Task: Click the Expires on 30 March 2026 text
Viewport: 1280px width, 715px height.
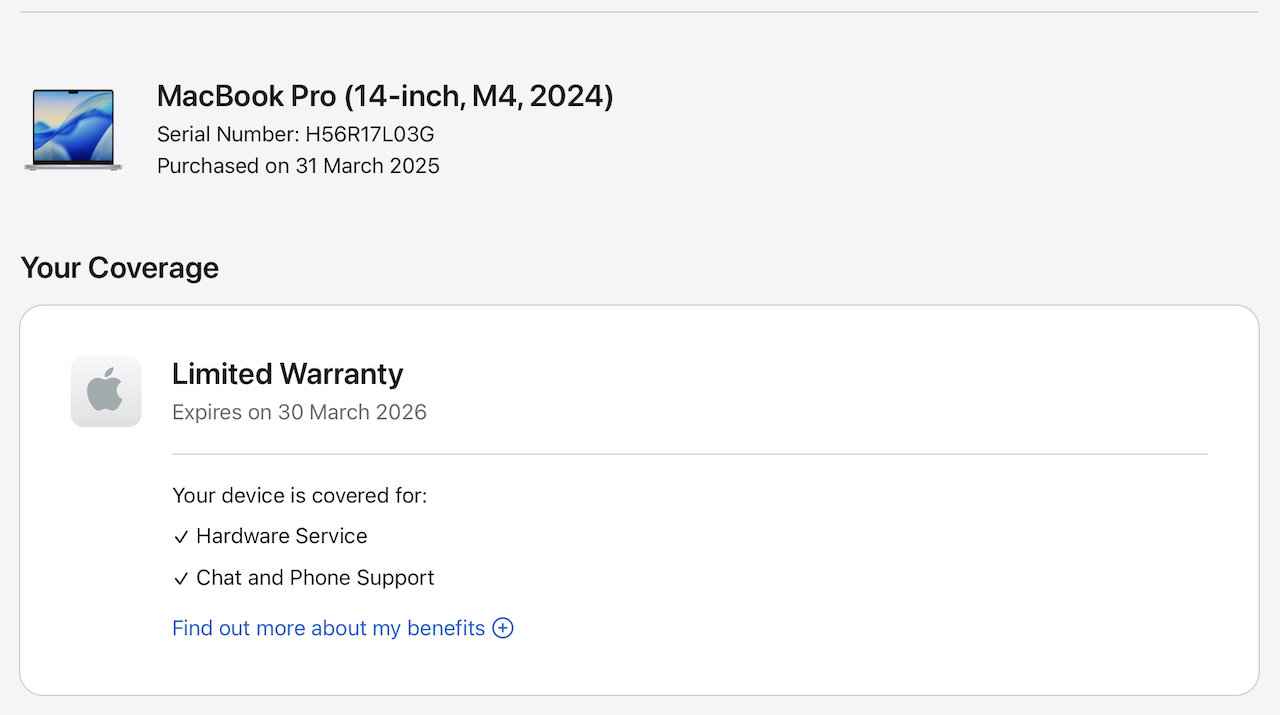Action: coord(299,412)
